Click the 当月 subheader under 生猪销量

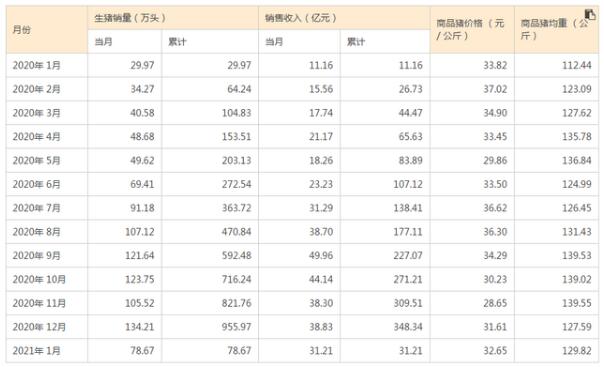click(x=103, y=42)
